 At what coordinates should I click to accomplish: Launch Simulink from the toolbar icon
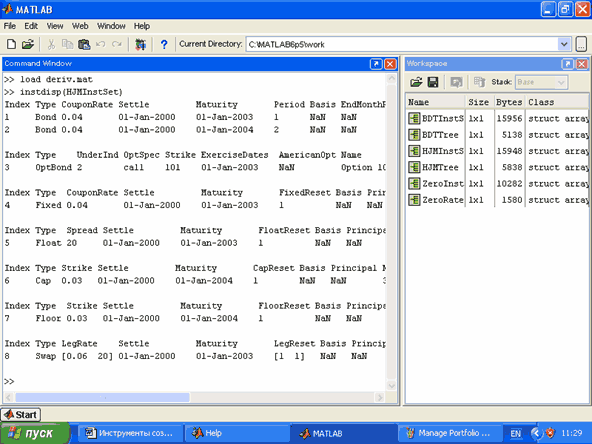pyautogui.click(x=140, y=45)
